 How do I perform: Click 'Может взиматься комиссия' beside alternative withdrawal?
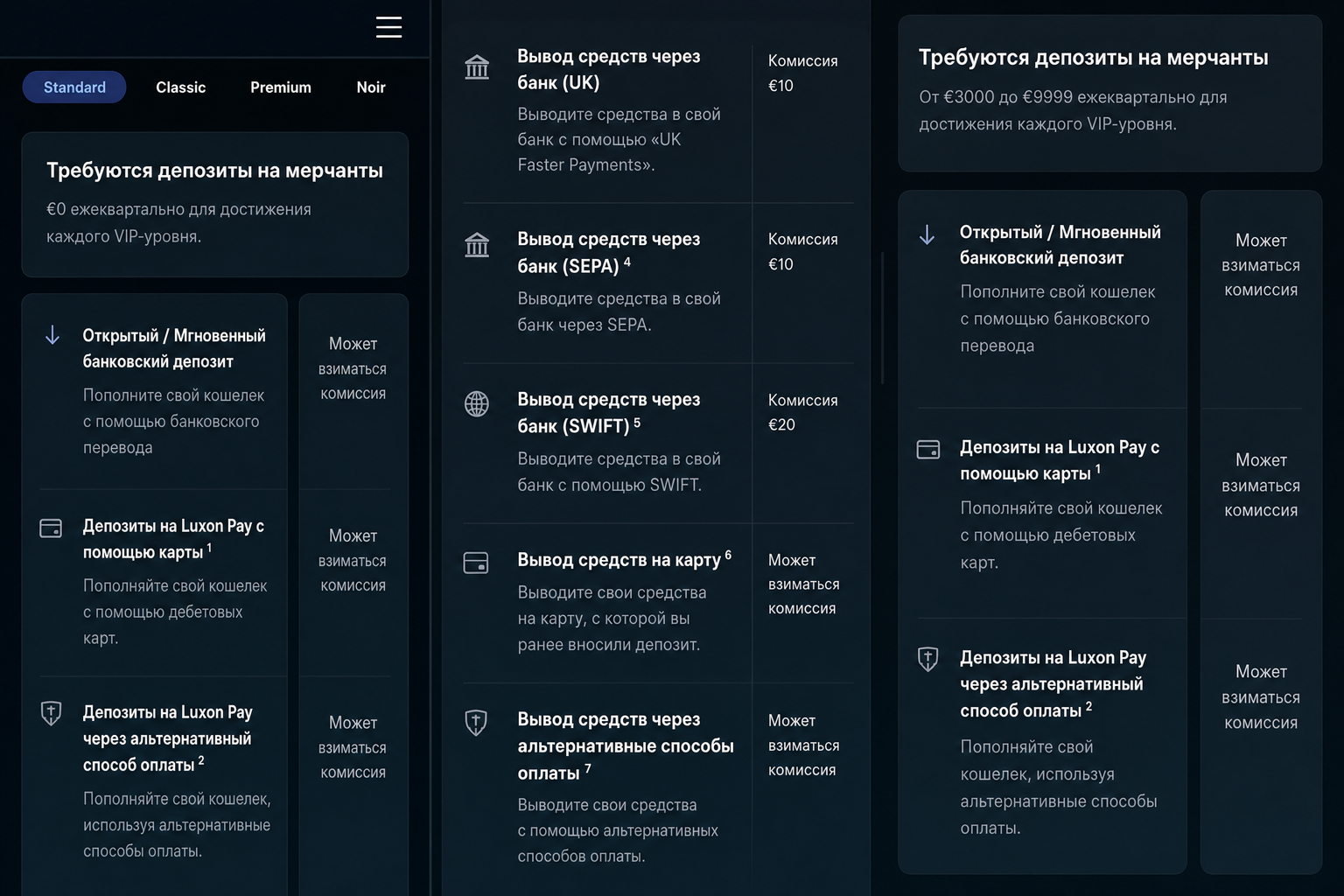pyautogui.click(x=803, y=745)
